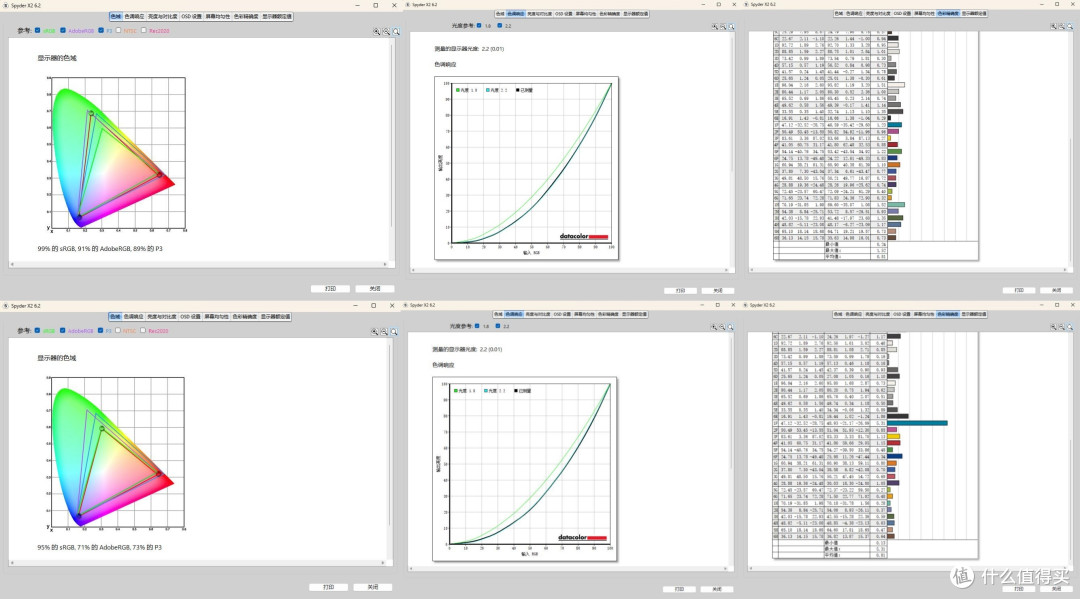Zoom in icon of lower color accuracy window
Image resolution: width=1080 pixels, height=599 pixels.
pos(1053,327)
